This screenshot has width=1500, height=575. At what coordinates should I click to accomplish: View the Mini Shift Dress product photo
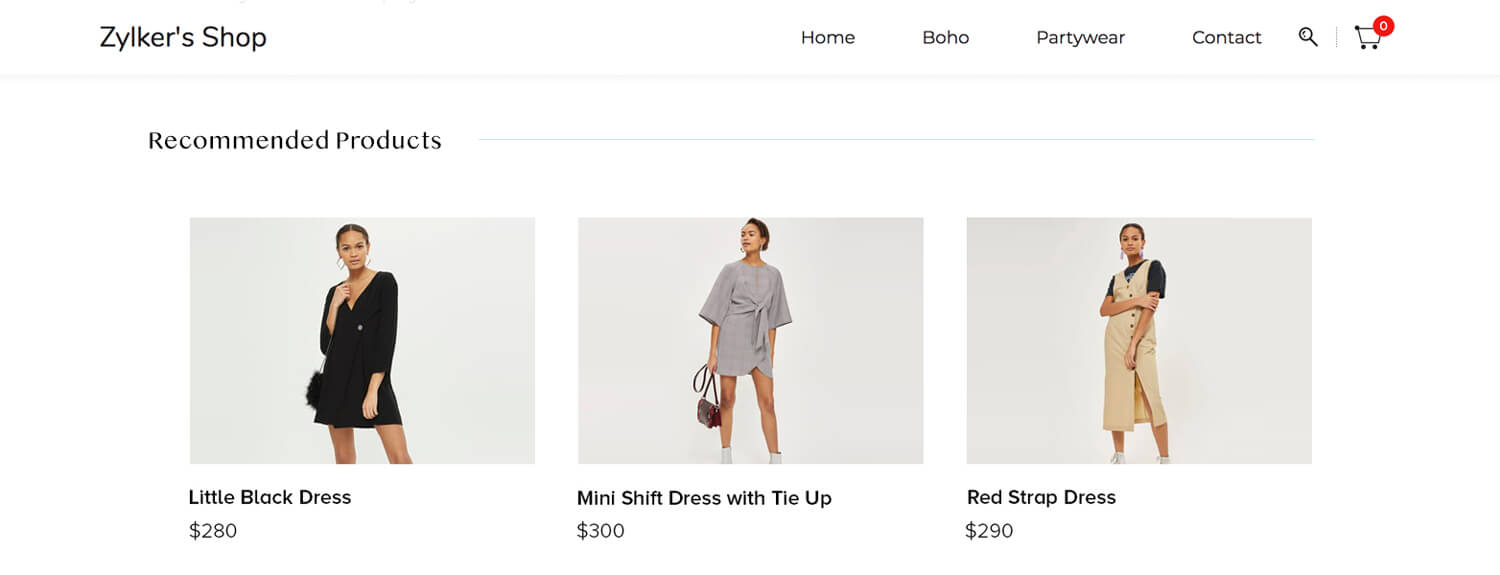pos(750,340)
